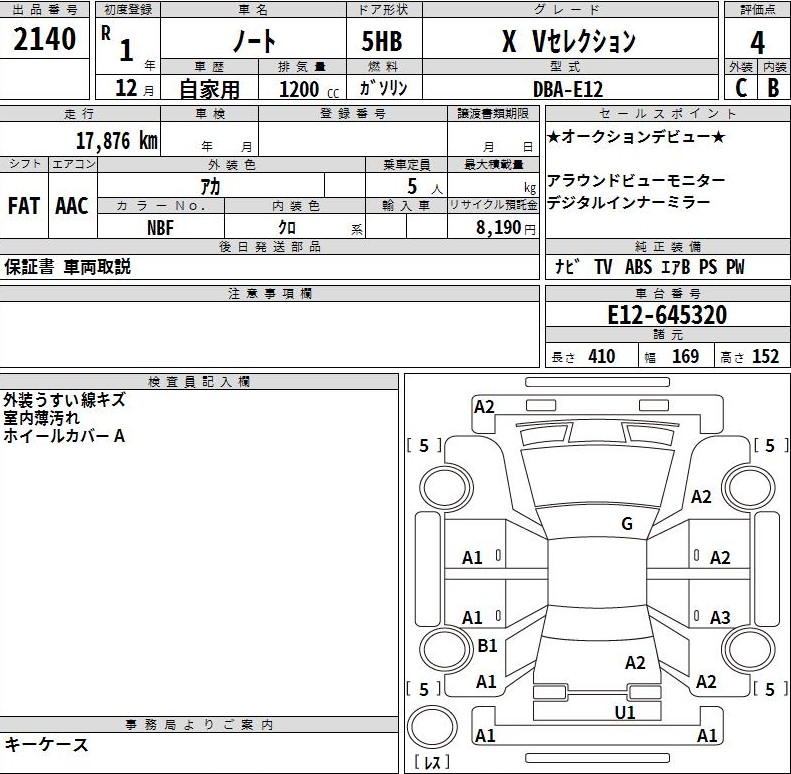This screenshot has width=791, height=774.
Task: Click ABS equipment label
Action: pos(638,266)
